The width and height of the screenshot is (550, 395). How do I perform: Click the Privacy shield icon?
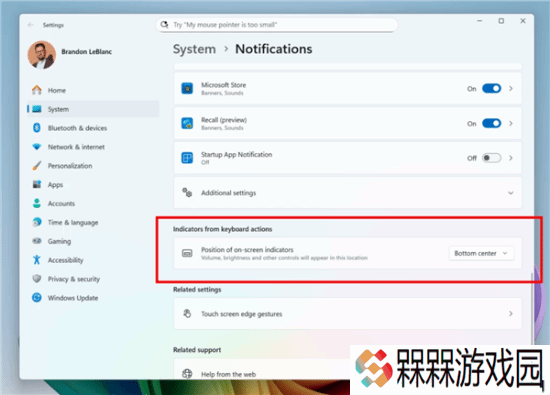36,279
